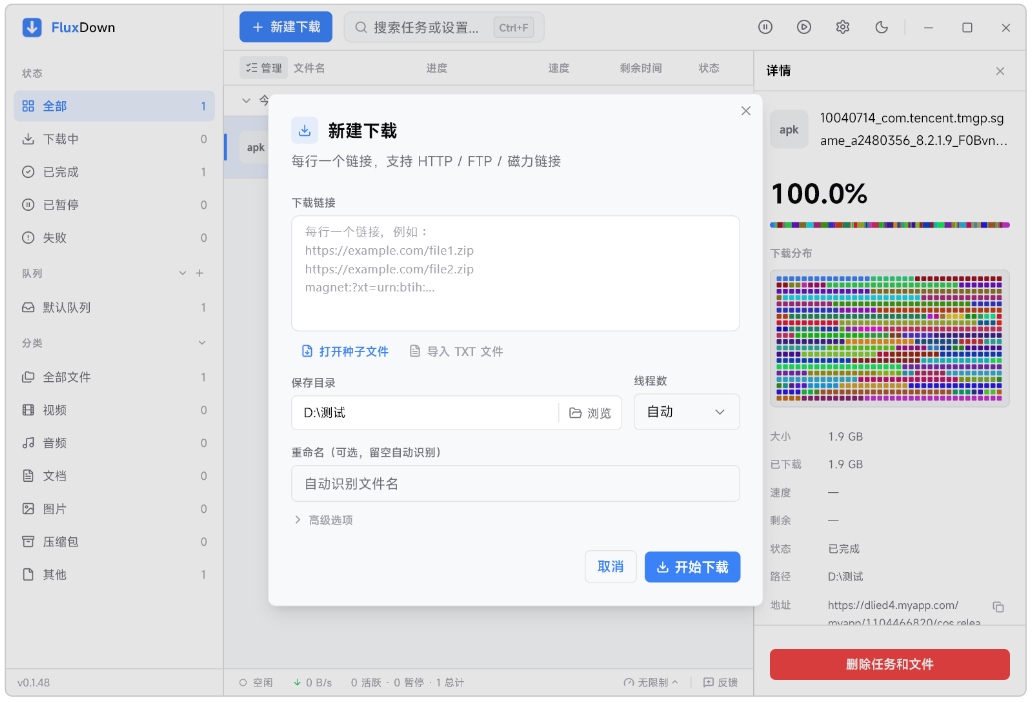Select the 已完成 status filter

[x=115, y=172]
